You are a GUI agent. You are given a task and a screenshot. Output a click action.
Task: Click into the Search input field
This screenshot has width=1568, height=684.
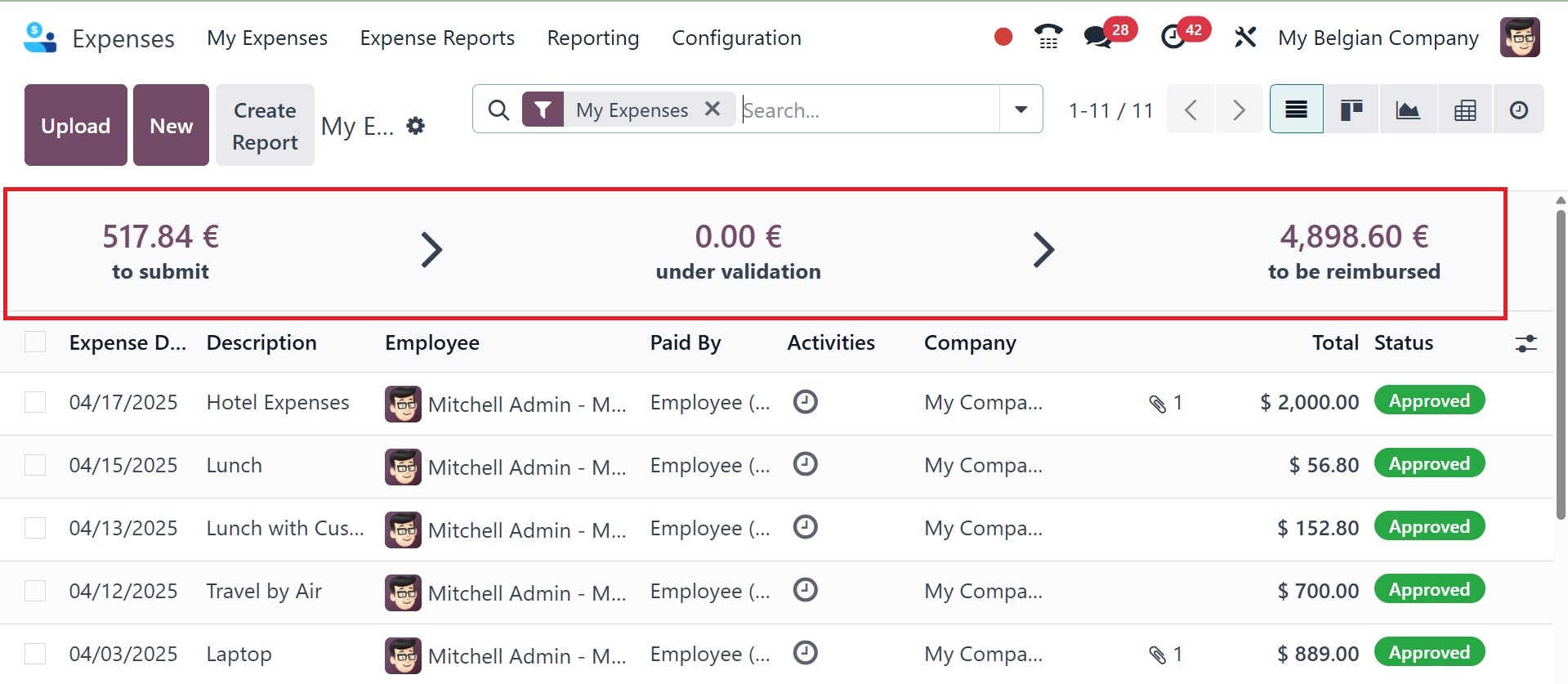866,110
